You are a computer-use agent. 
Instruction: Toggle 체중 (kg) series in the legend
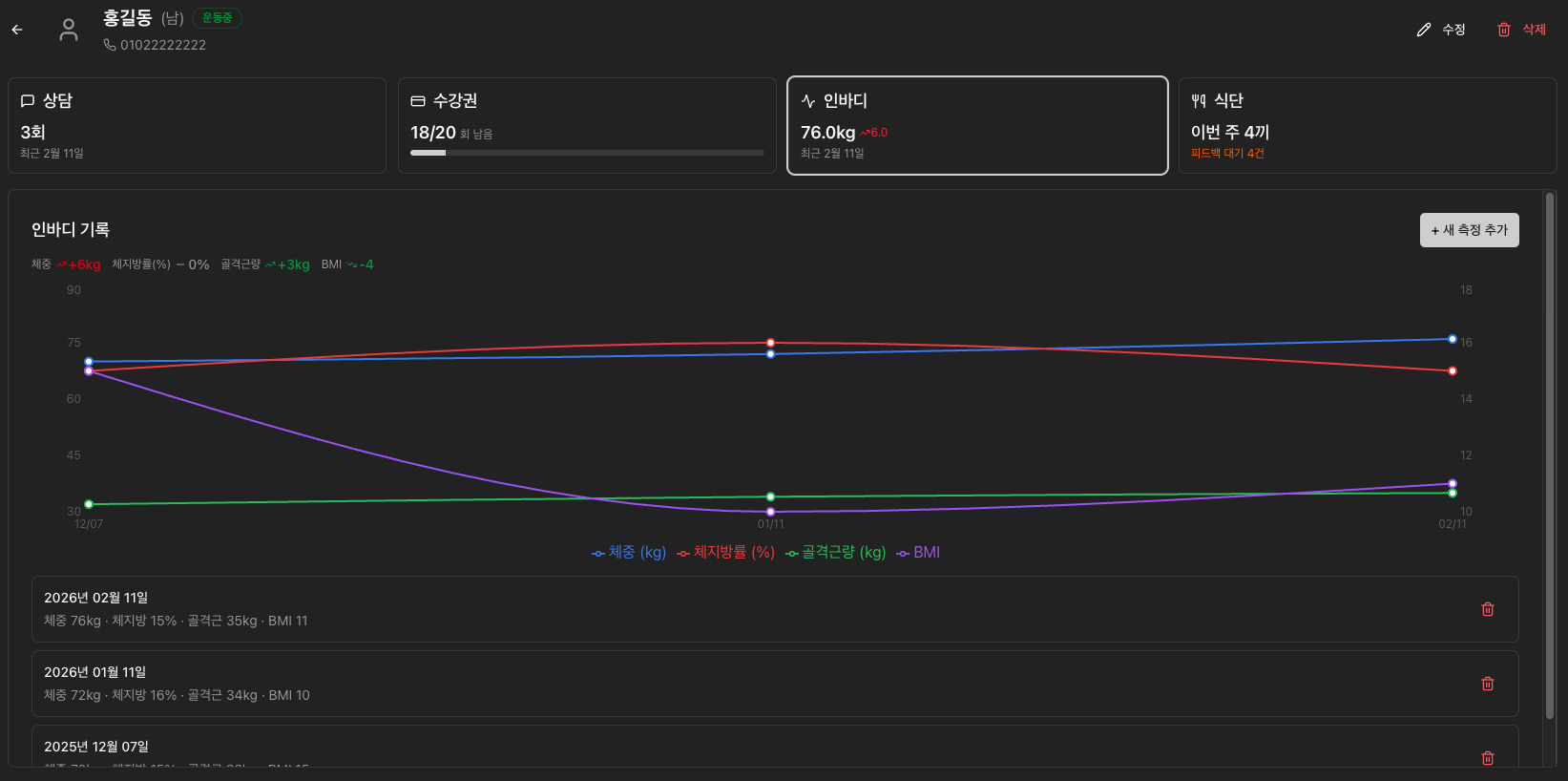[x=629, y=553]
